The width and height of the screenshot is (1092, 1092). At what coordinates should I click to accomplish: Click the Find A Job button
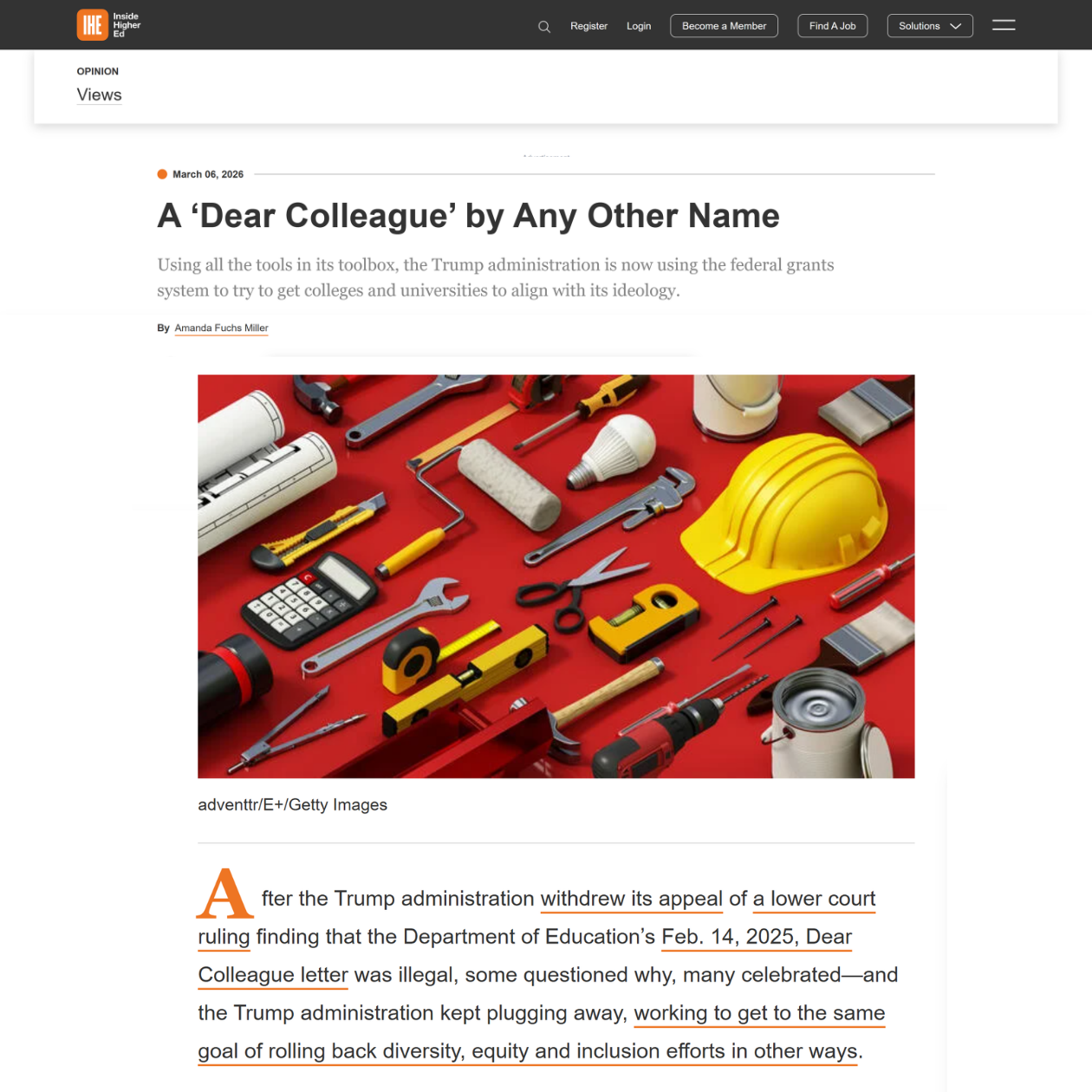(x=832, y=26)
